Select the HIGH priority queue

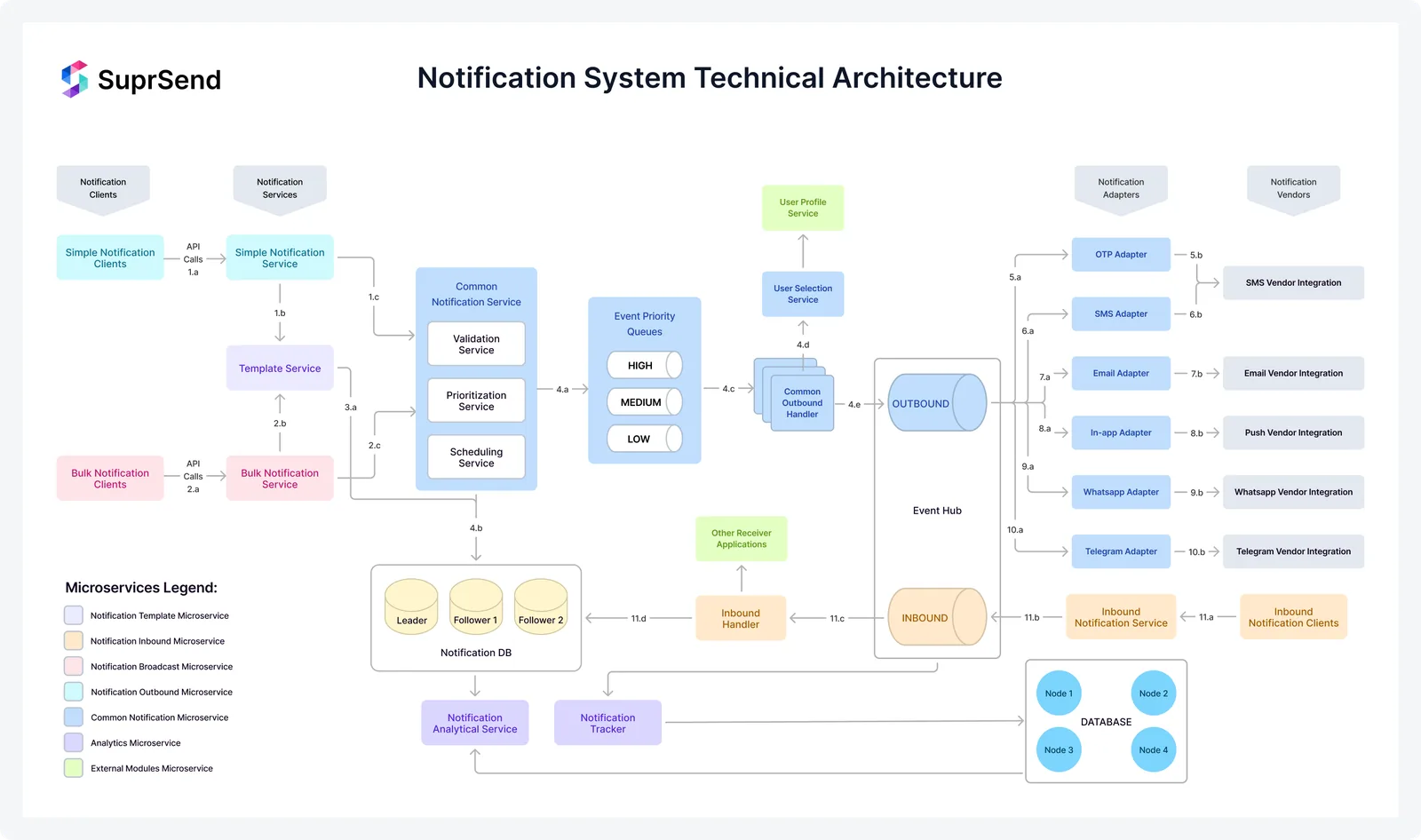[645, 365]
